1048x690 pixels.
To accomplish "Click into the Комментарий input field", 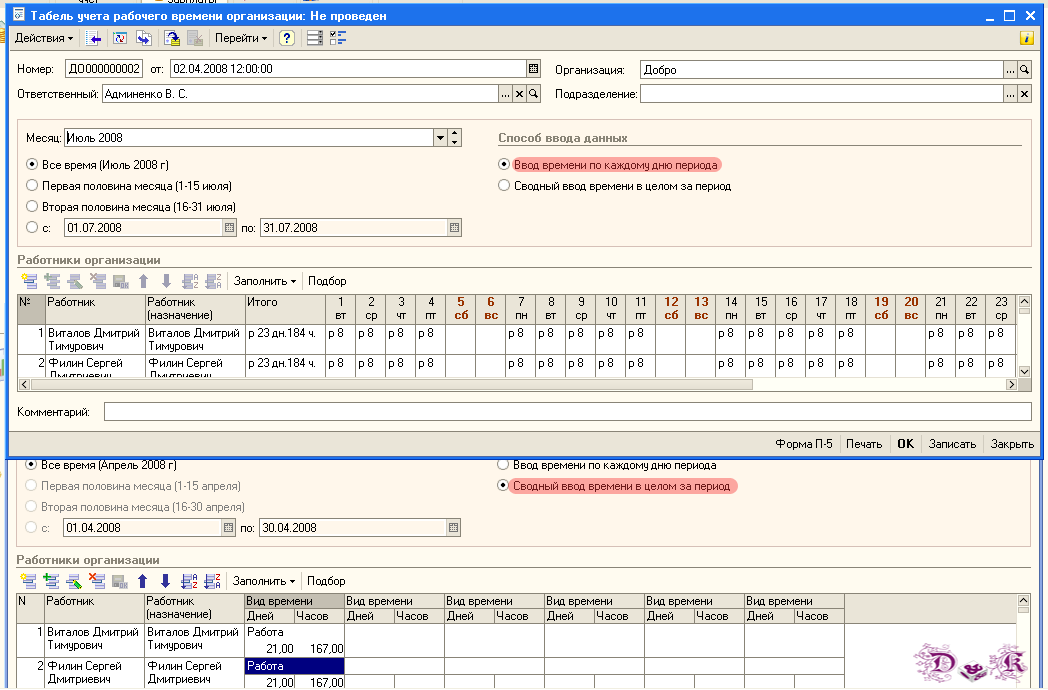I will [567, 412].
